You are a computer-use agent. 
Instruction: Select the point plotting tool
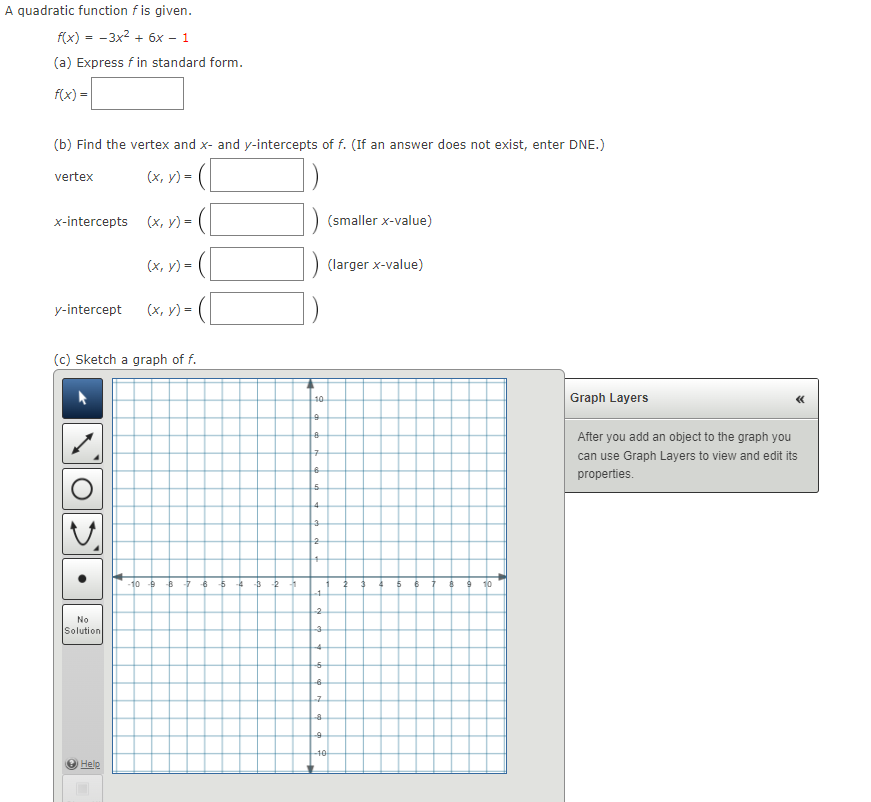pos(82,578)
